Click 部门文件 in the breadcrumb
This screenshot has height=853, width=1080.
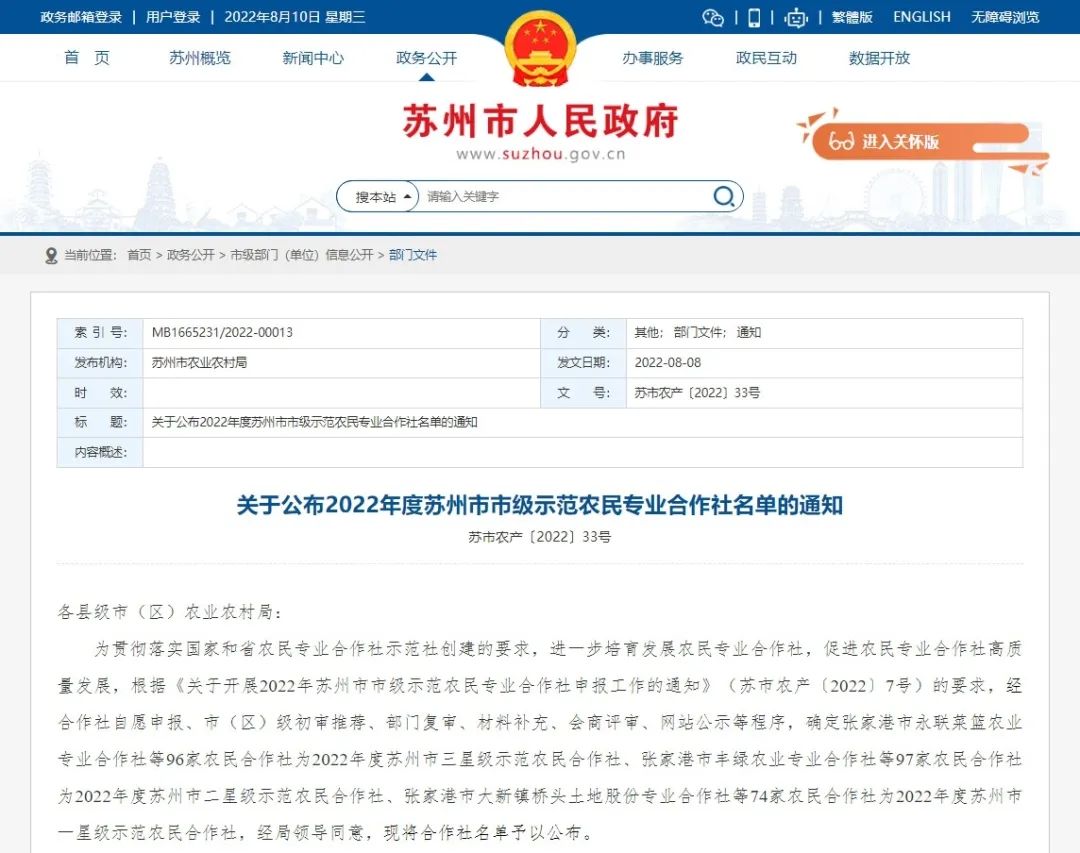pyautogui.click(x=413, y=255)
